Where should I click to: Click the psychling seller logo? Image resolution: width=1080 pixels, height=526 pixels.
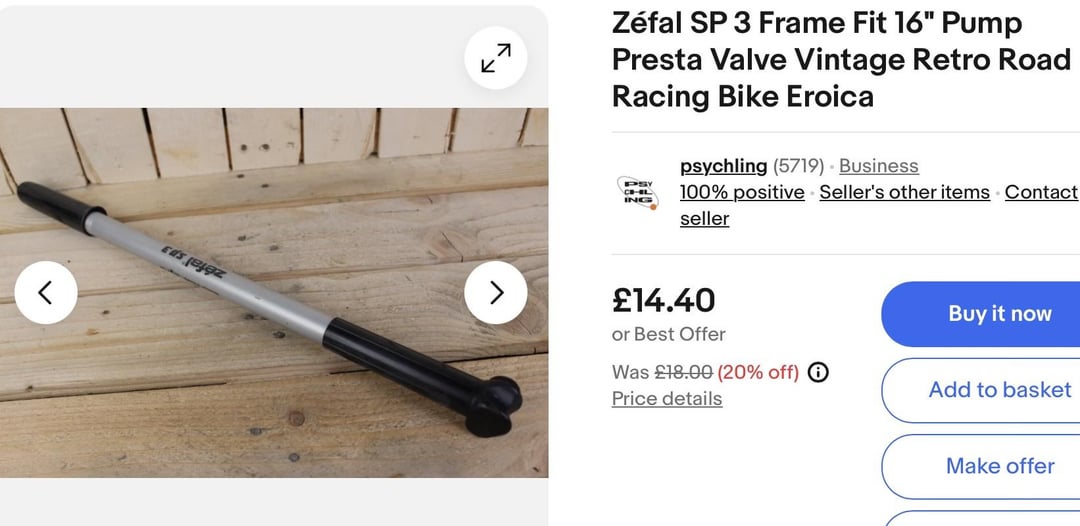[637, 192]
